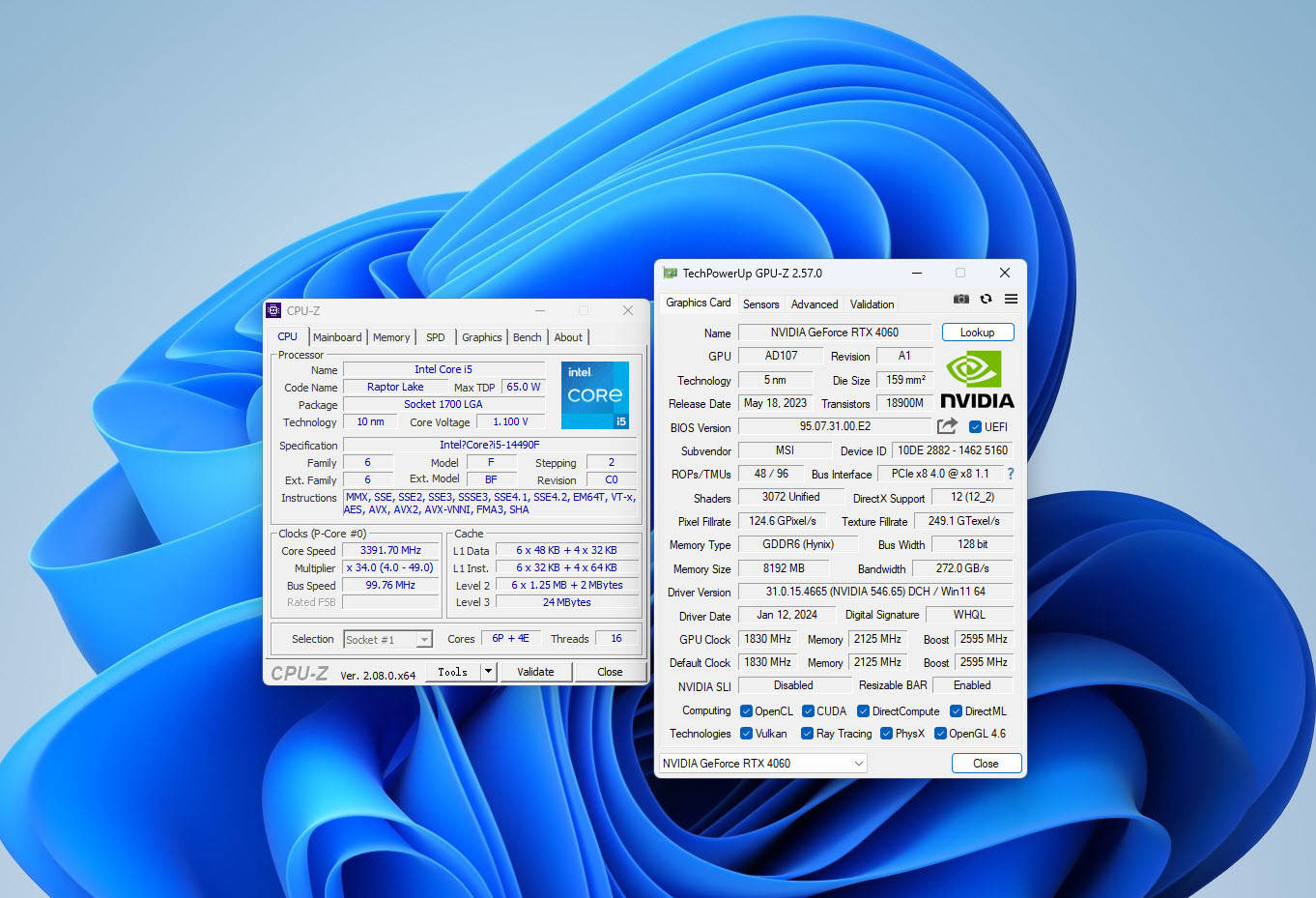Open the Sensors tab in GPU-Z

760,304
